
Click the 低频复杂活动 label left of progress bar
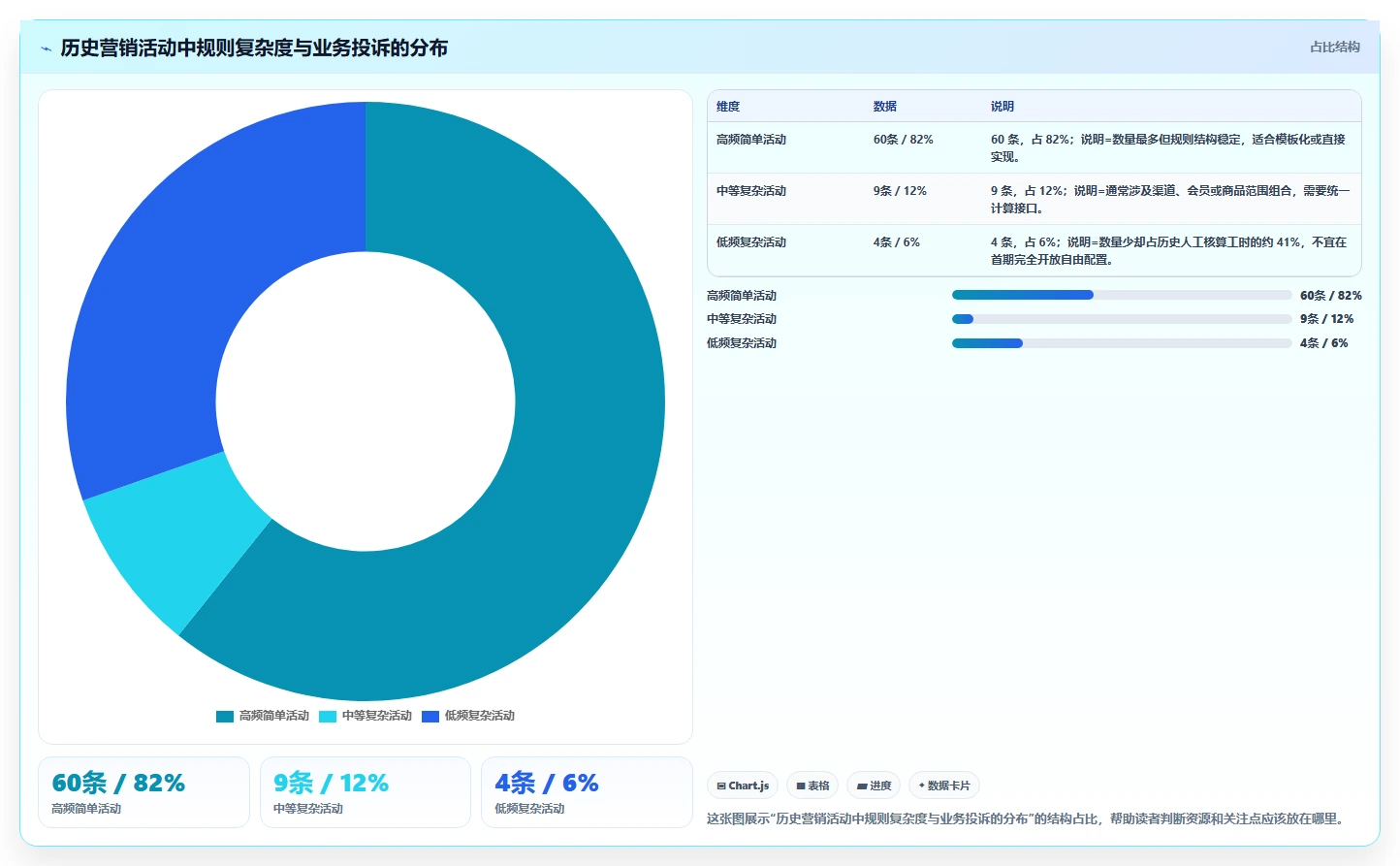click(742, 343)
